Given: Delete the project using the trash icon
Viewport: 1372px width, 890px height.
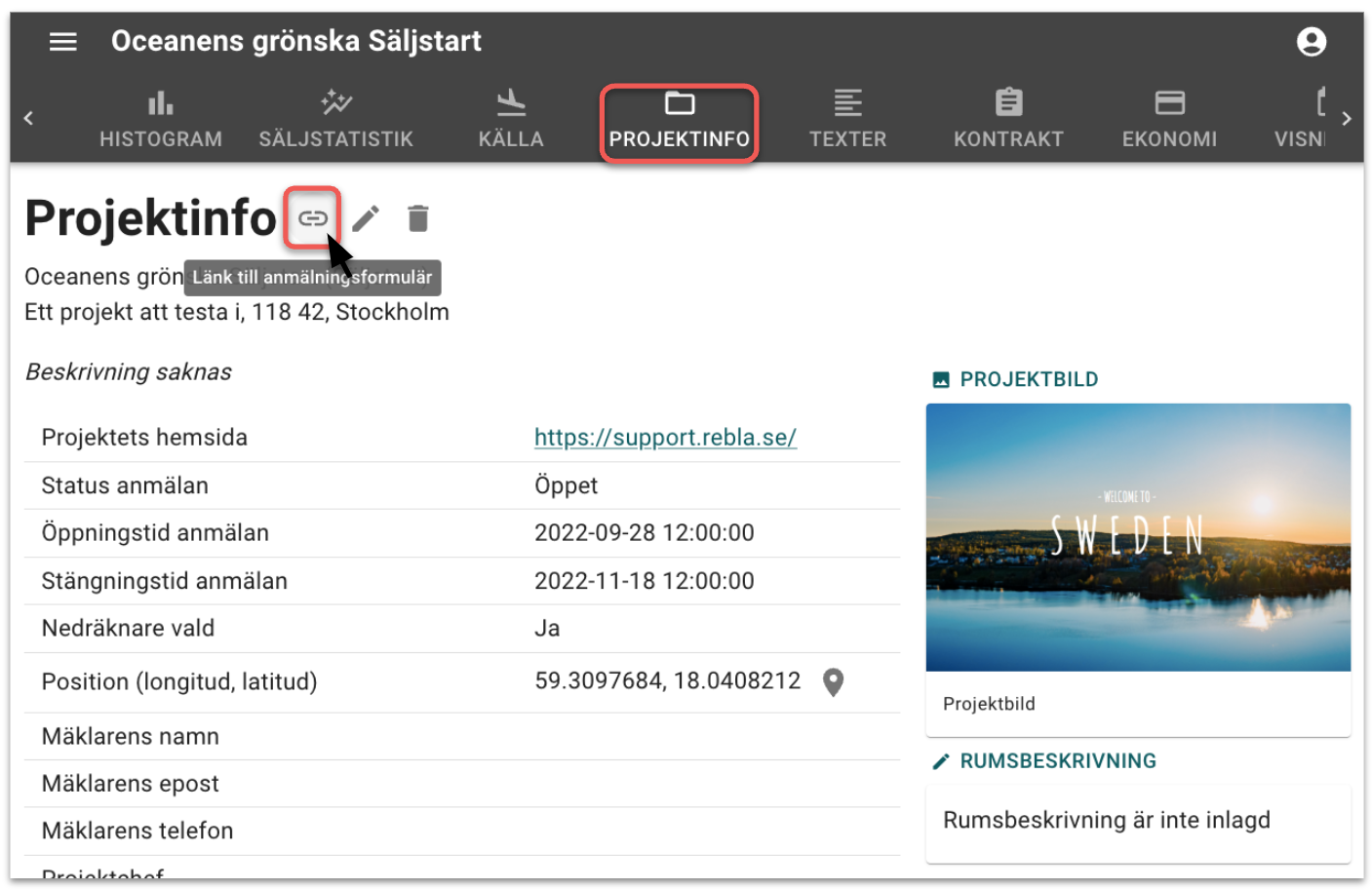Looking at the screenshot, I should (x=418, y=217).
